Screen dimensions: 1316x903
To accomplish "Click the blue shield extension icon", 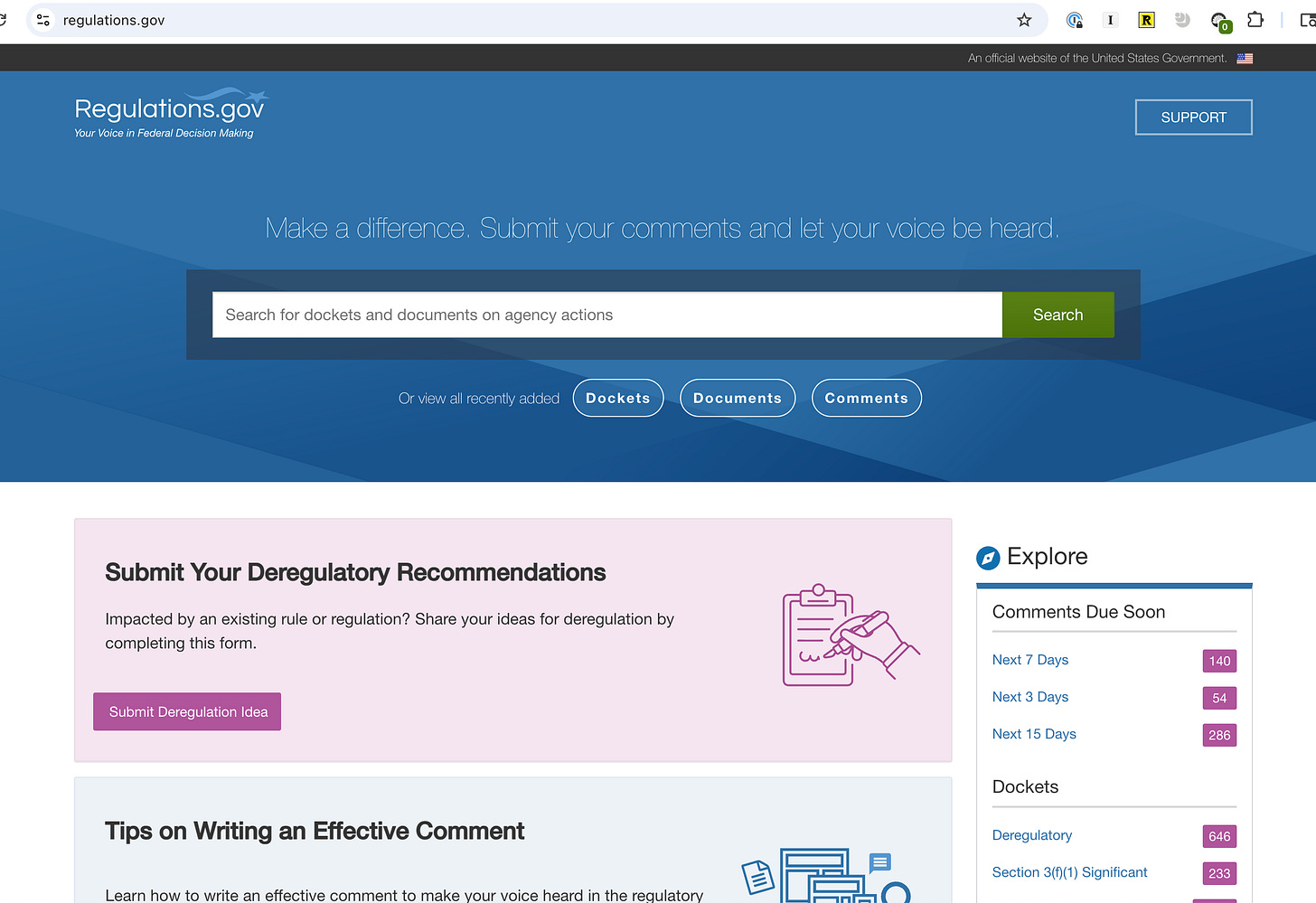I will click(x=1075, y=20).
